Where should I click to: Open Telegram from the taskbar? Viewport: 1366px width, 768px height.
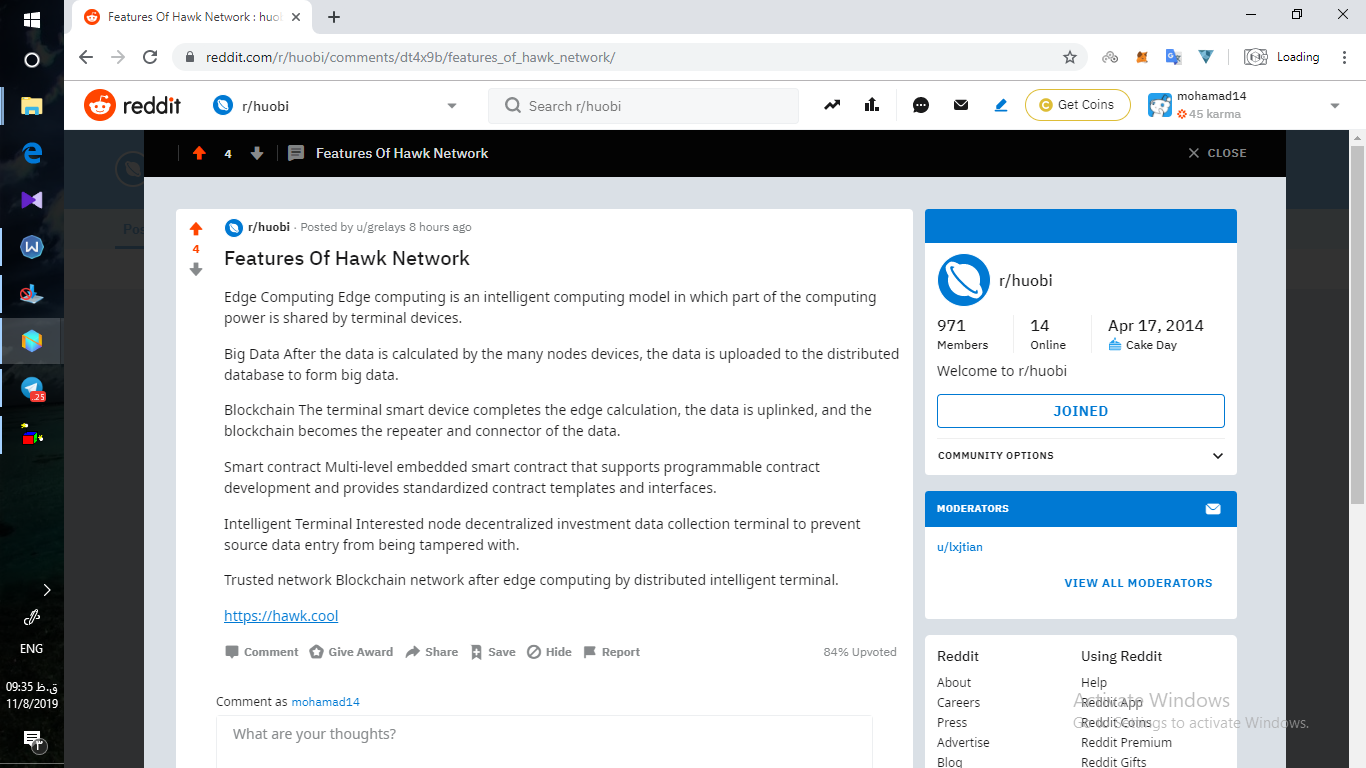[31, 388]
